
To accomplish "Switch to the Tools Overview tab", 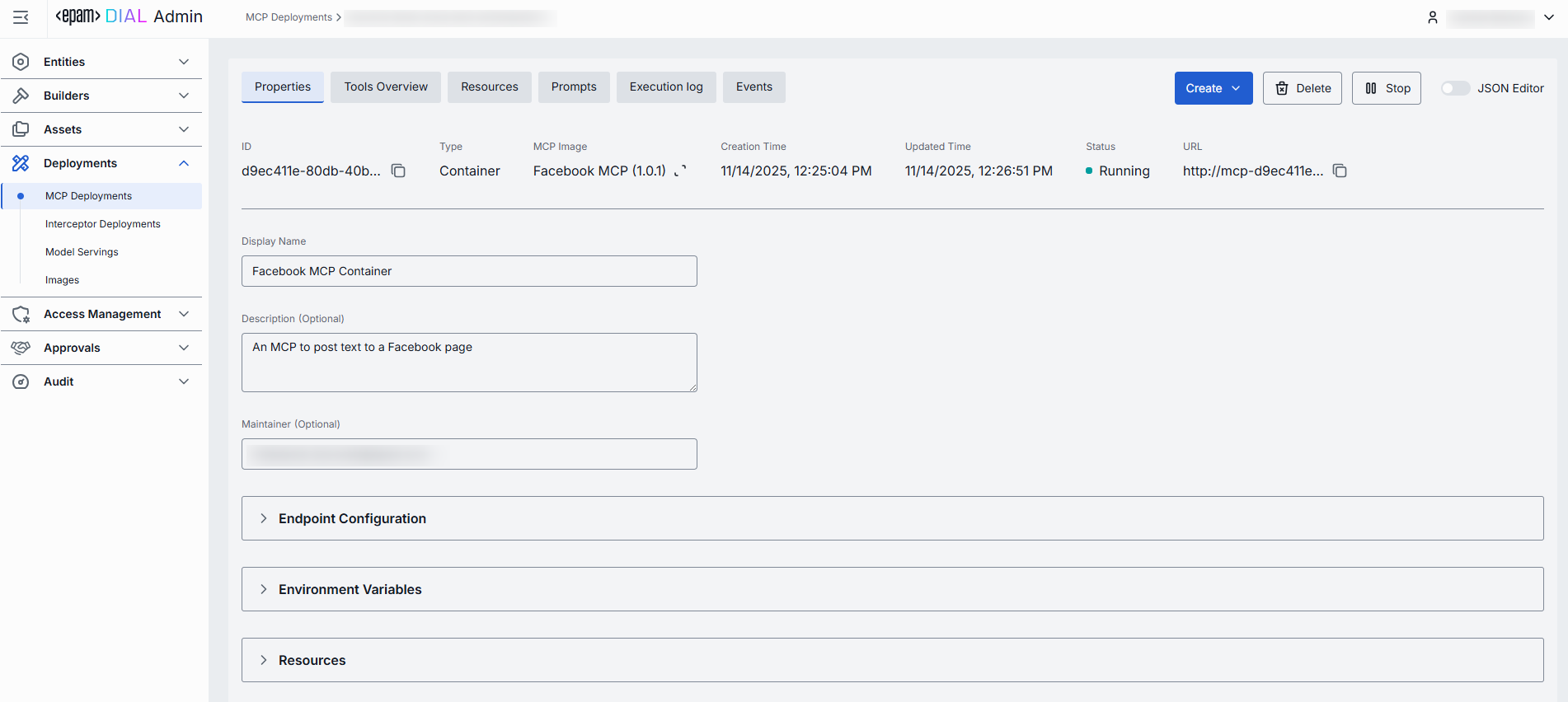I will pyautogui.click(x=386, y=87).
